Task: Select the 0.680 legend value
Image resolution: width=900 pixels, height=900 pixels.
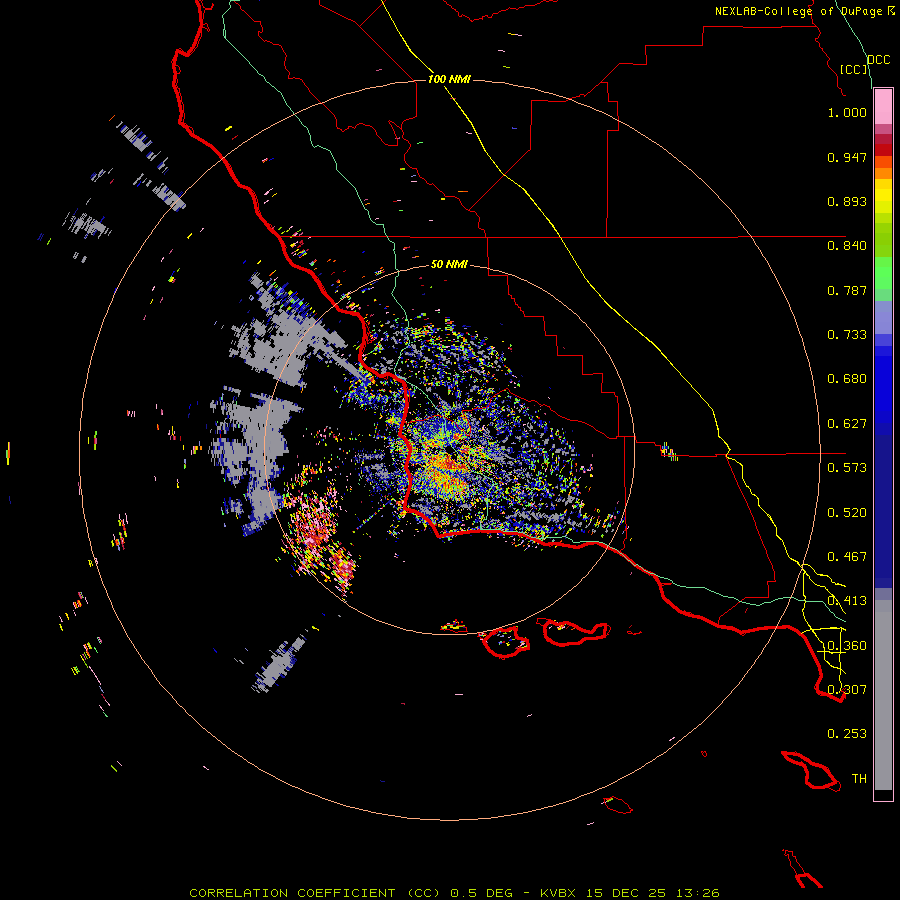Action: [847, 379]
